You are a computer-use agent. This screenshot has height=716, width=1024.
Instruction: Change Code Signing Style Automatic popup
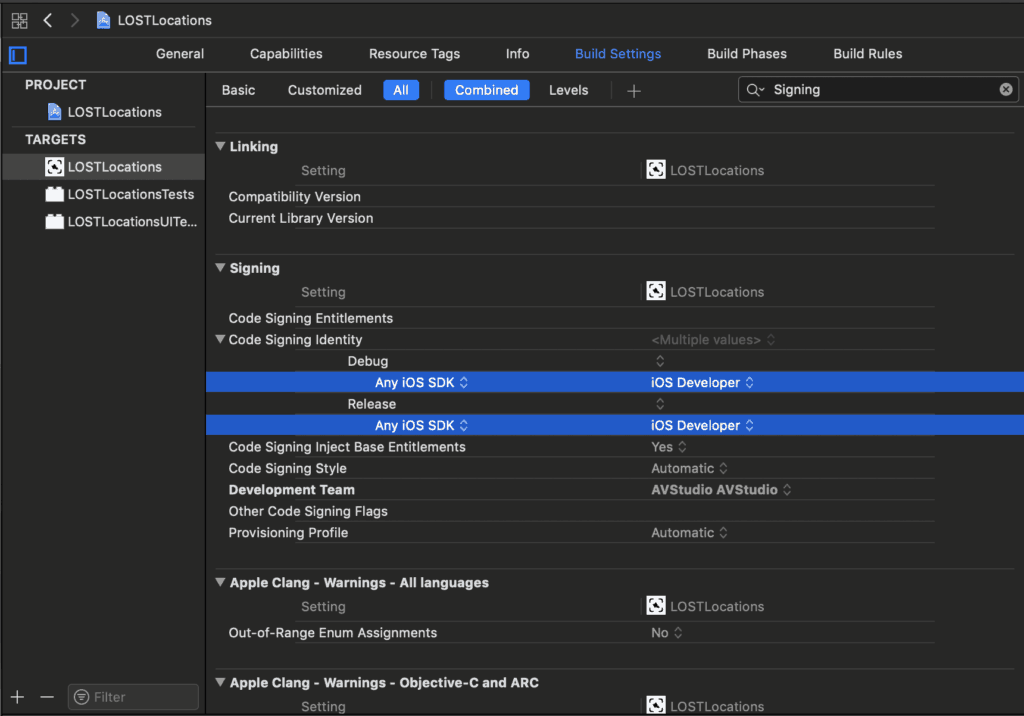pos(689,468)
